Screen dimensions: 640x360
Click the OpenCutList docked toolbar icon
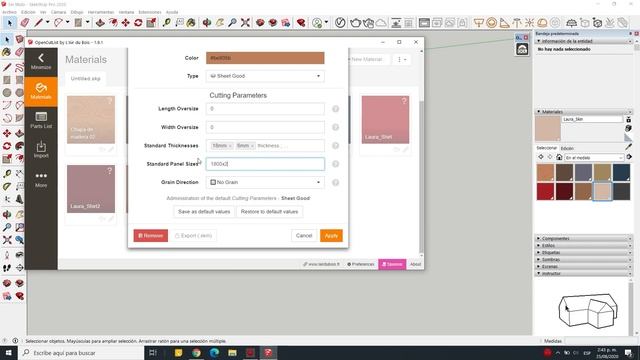pos(522,49)
